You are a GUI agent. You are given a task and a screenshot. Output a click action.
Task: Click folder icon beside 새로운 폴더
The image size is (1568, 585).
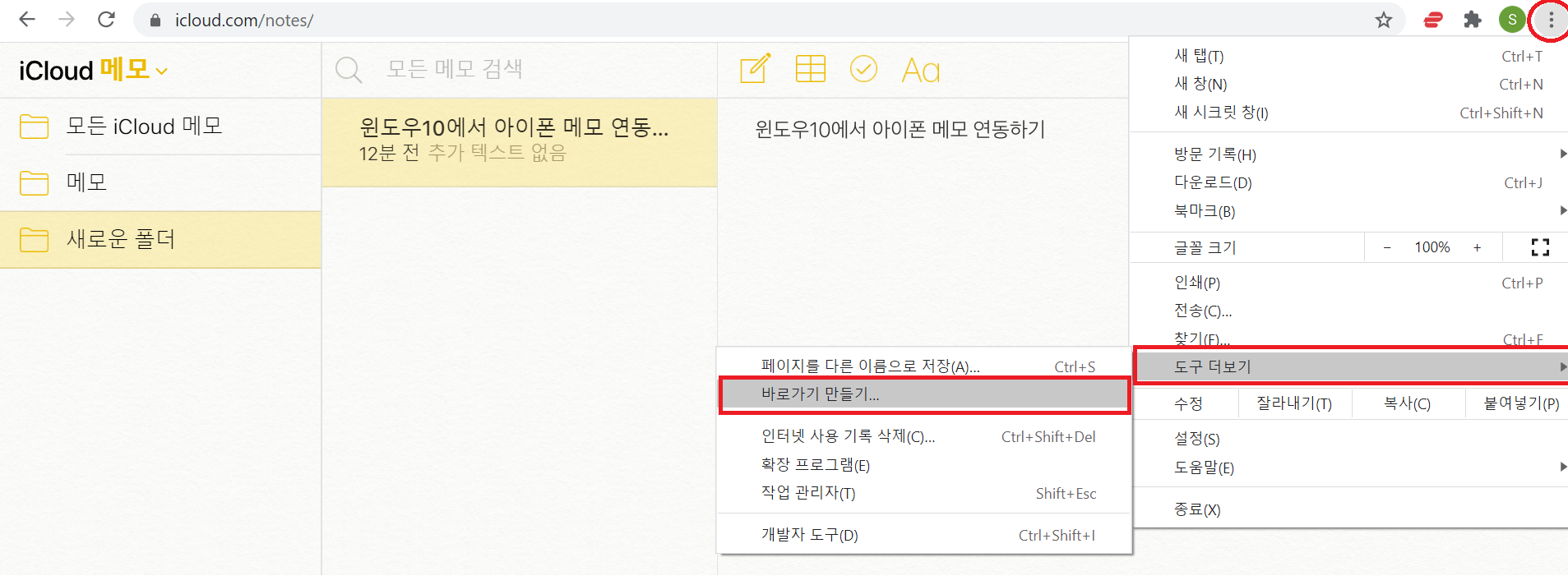[34, 239]
